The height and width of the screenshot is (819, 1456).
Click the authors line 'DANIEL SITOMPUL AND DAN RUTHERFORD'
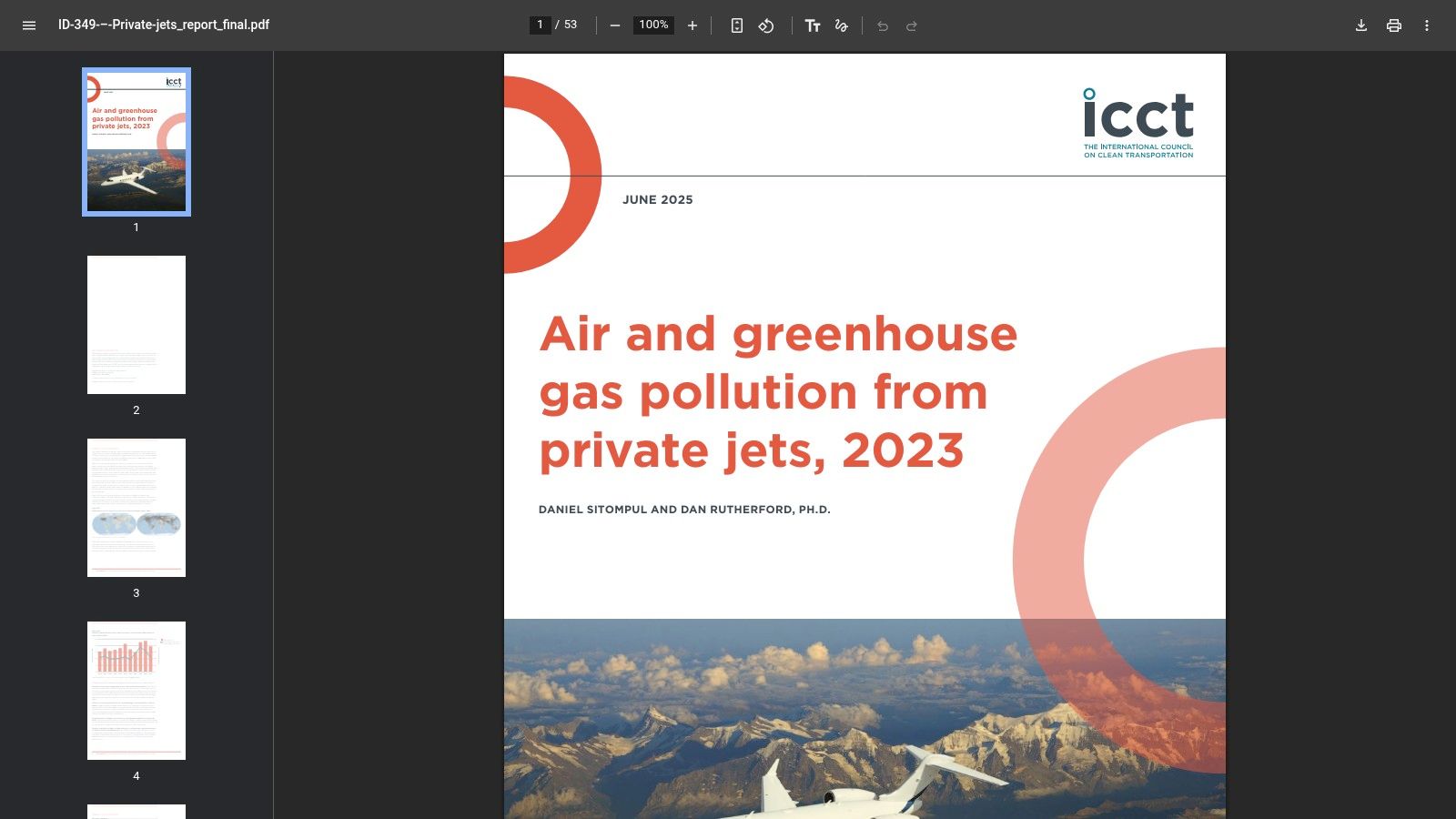point(684,510)
